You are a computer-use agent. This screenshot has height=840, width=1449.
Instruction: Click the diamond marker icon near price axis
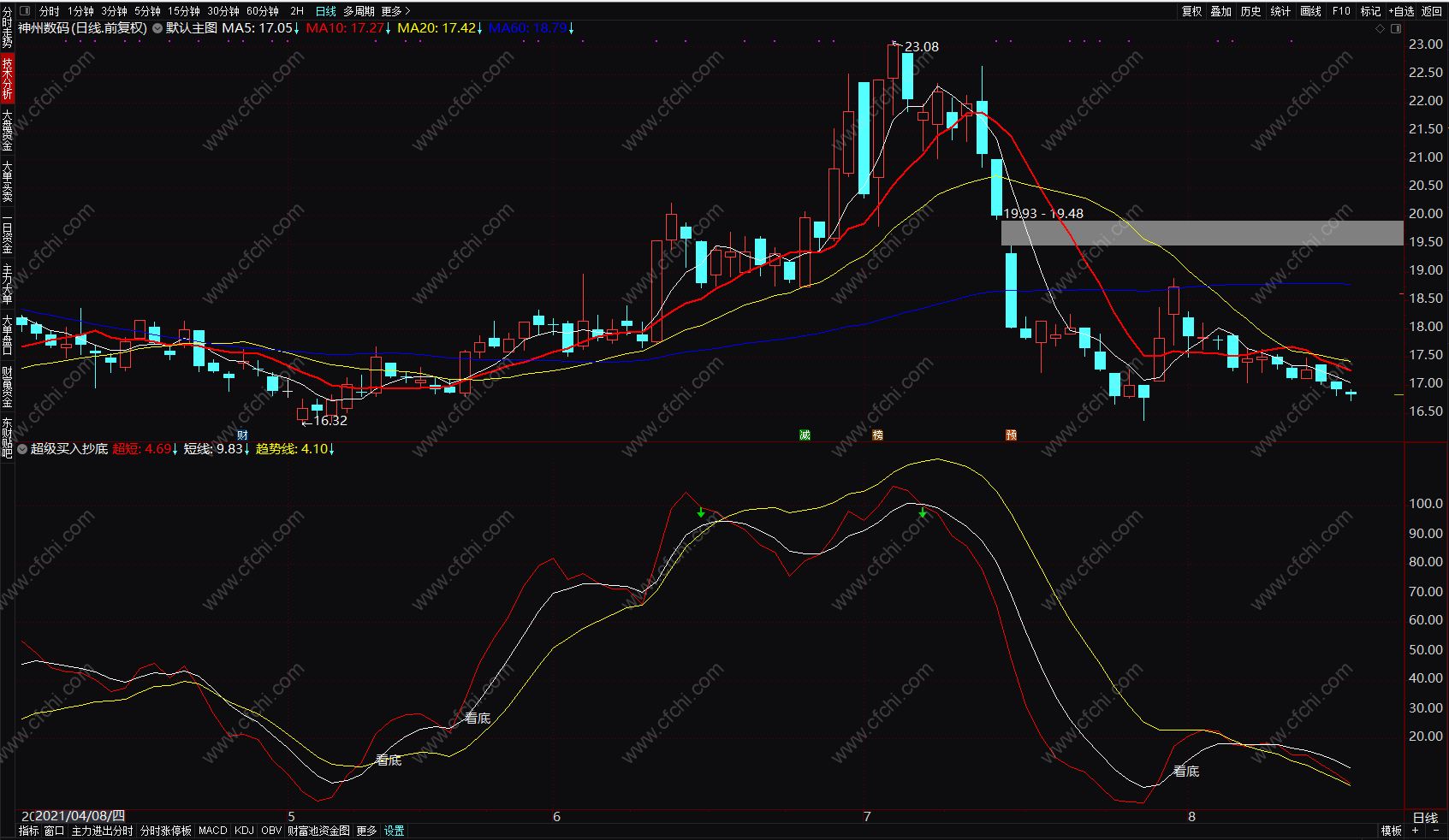point(1380,28)
